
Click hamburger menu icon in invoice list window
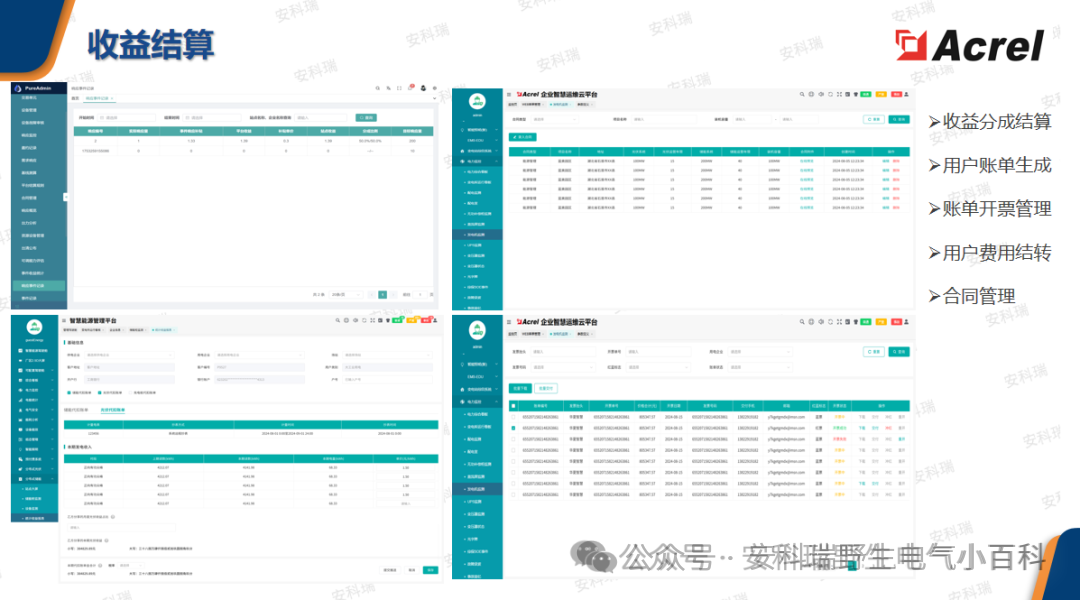point(509,322)
